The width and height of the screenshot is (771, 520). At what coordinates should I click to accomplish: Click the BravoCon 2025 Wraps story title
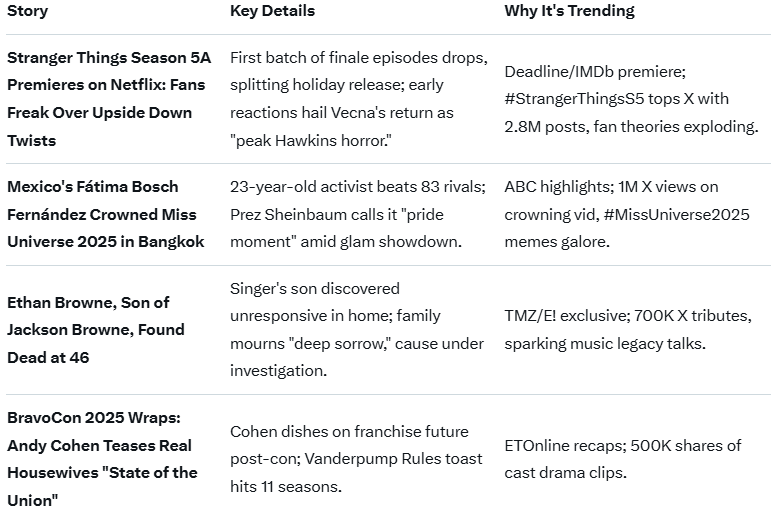tap(101, 459)
